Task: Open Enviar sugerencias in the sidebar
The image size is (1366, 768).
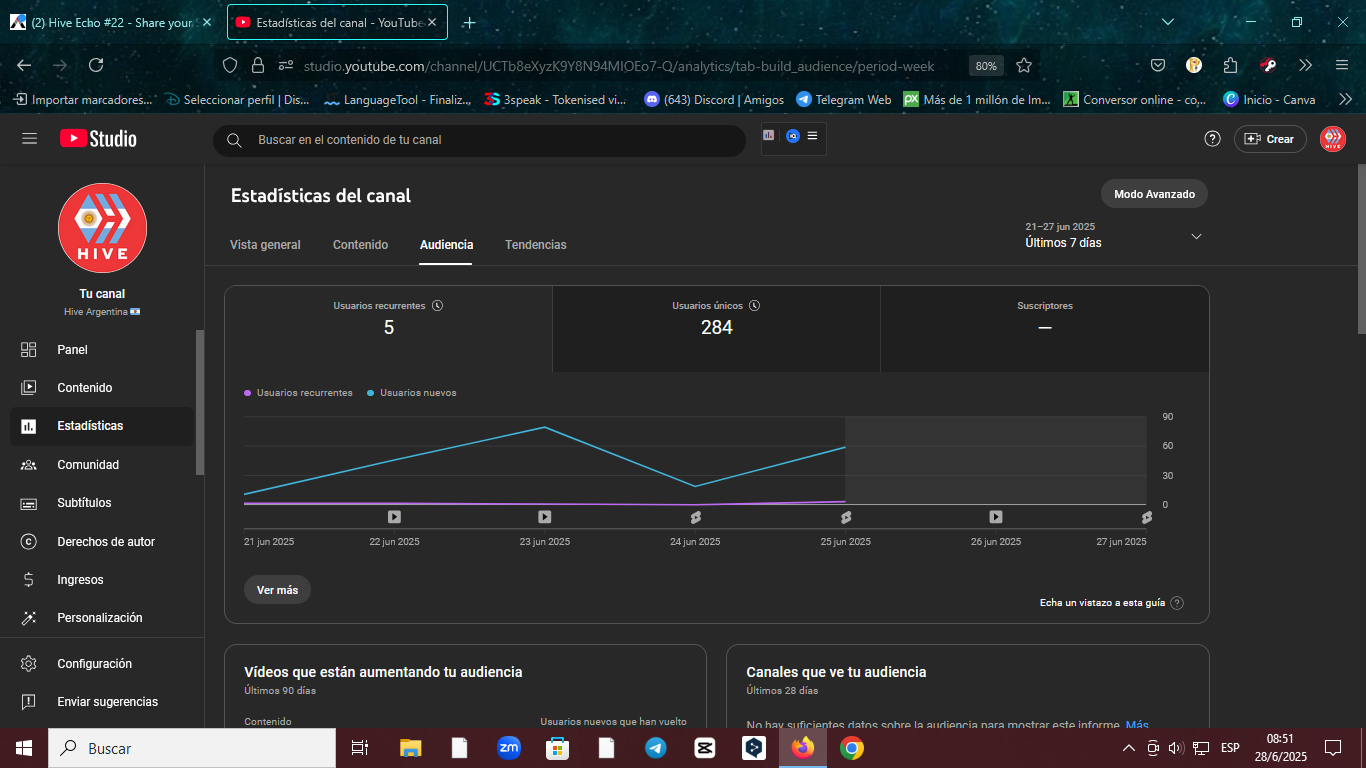Action: coord(102,702)
